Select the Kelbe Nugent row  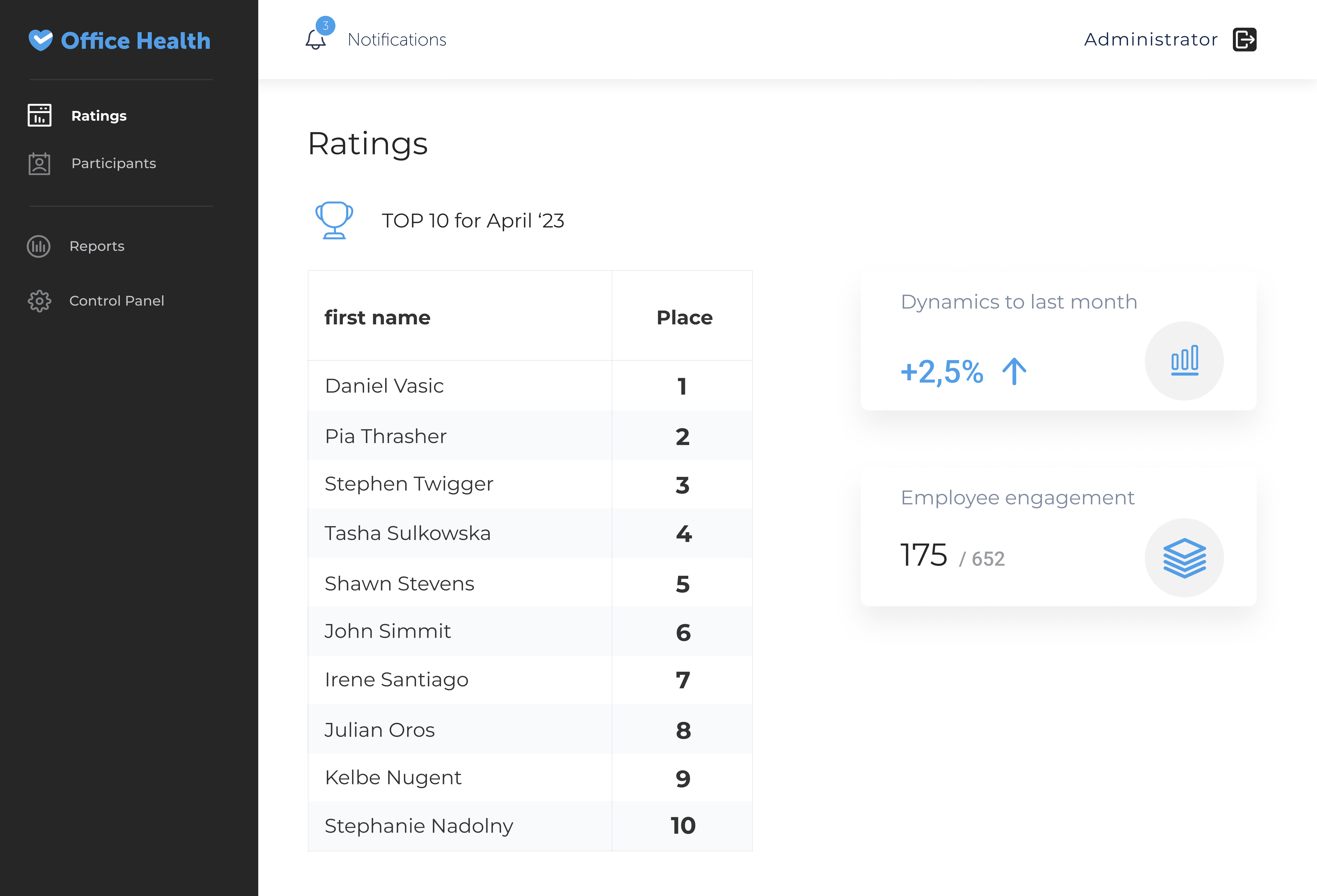point(530,778)
